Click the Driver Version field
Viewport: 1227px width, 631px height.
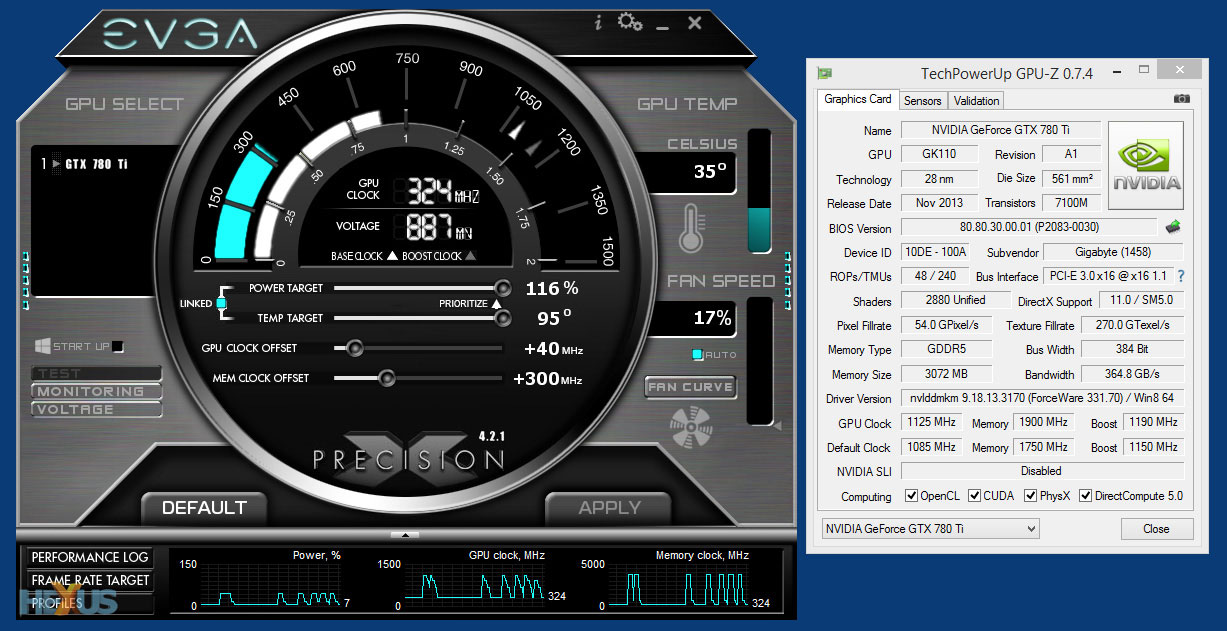[1042, 398]
